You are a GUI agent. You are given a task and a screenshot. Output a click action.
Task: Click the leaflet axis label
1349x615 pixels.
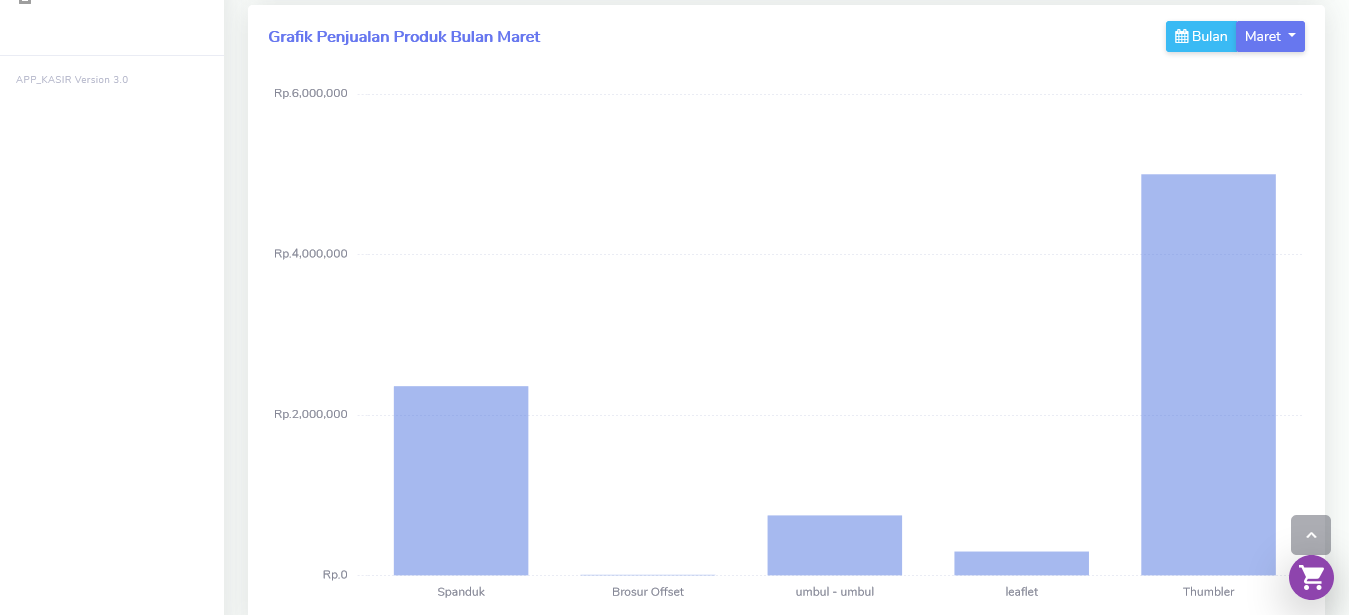tap(1021, 592)
